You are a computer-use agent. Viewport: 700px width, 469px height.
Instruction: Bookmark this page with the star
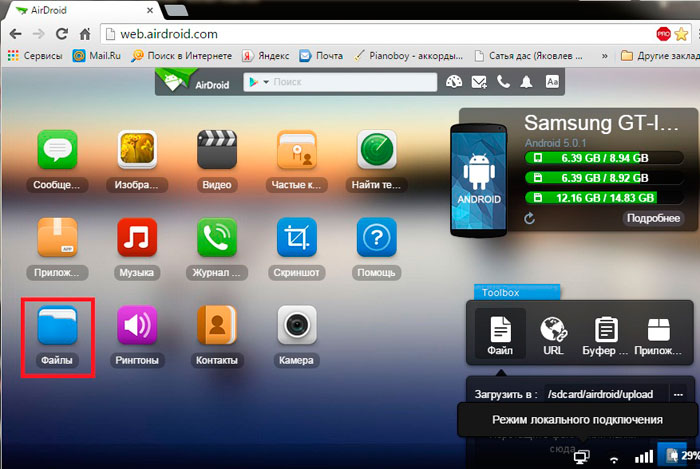coord(681,34)
